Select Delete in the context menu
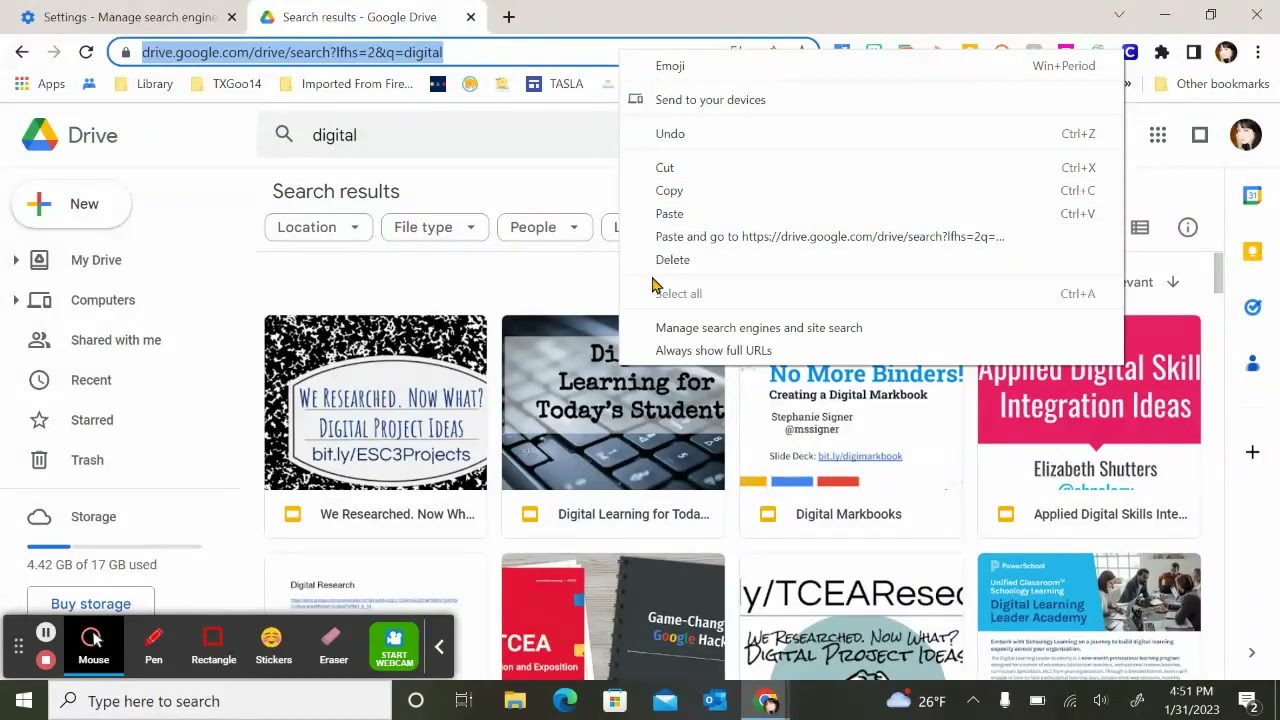 click(672, 260)
